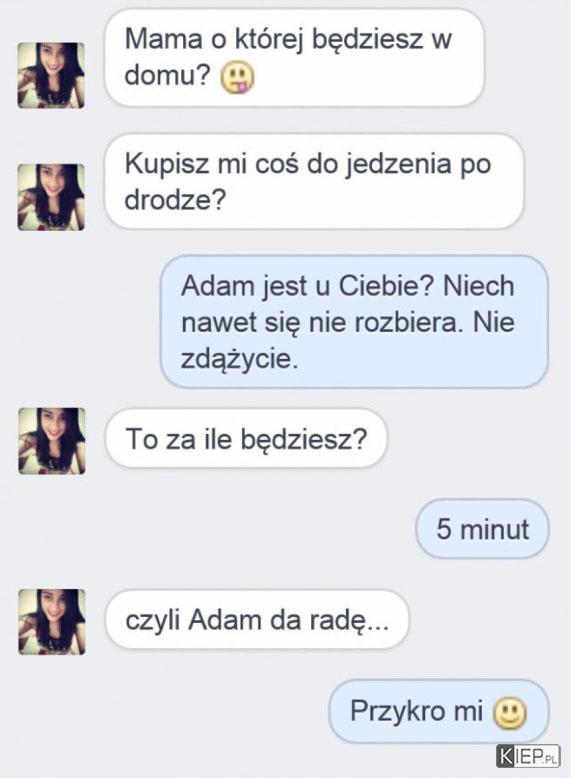Open avatar beside 'To za ile będziesz?'
571x778 pixels.
[x=52, y=441]
